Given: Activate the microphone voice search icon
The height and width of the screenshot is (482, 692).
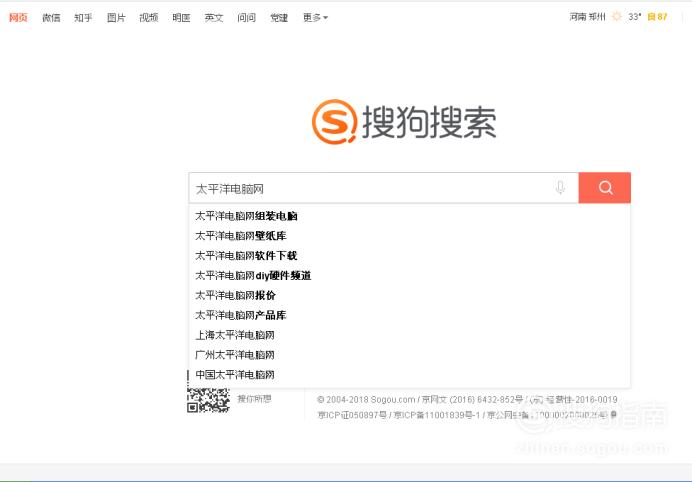Looking at the screenshot, I should click(x=560, y=188).
